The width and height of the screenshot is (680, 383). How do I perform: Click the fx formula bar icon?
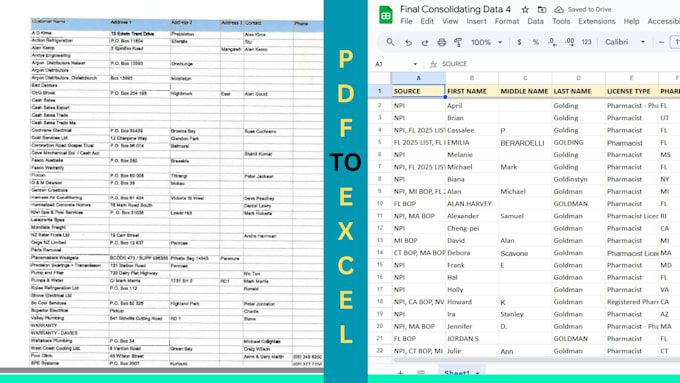[433, 64]
